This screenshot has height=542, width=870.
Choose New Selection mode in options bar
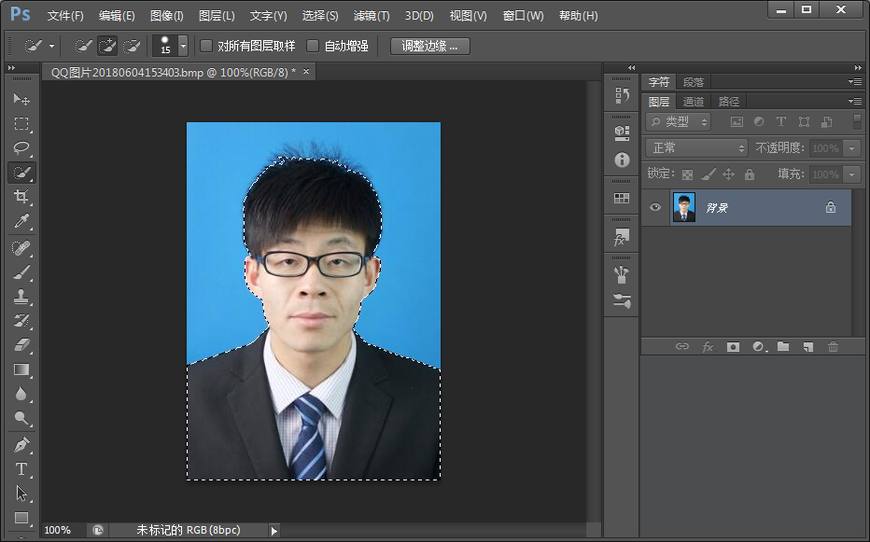83,45
